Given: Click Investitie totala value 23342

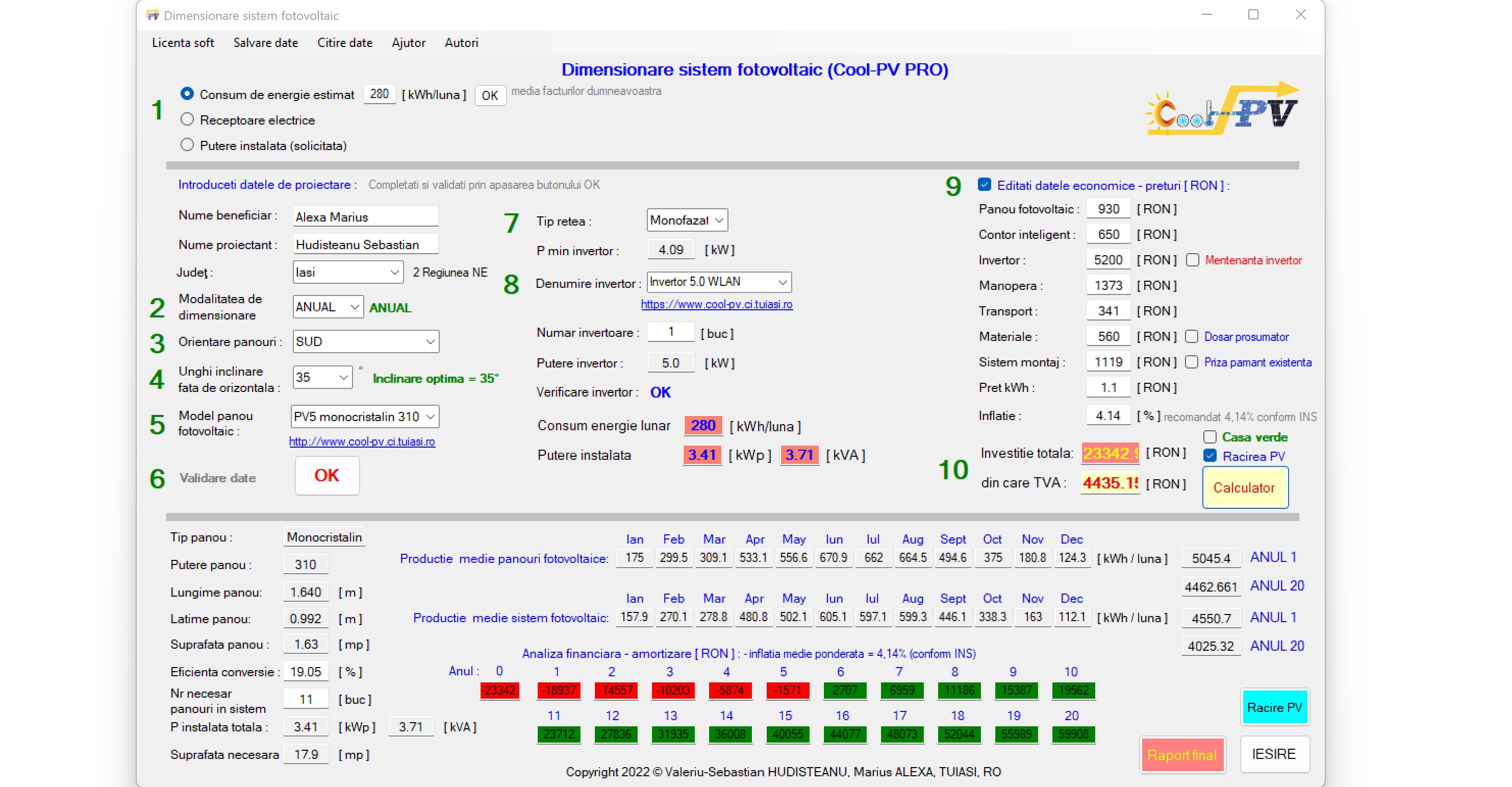Looking at the screenshot, I should [x=1110, y=453].
